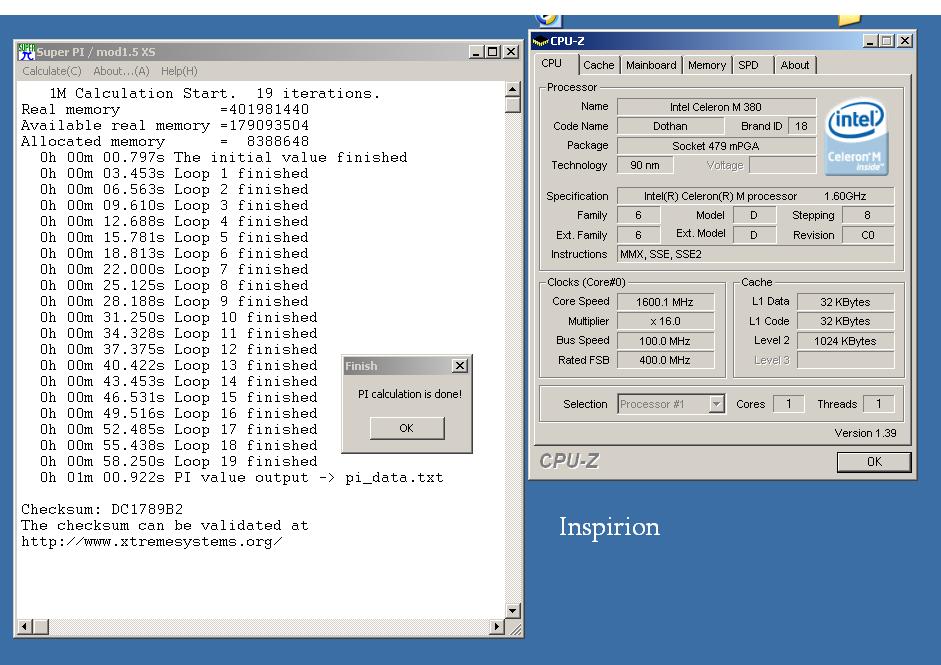Click the Level 2 cache value '1024 KBytes'
Screen dimensions: 941x665
(846, 341)
